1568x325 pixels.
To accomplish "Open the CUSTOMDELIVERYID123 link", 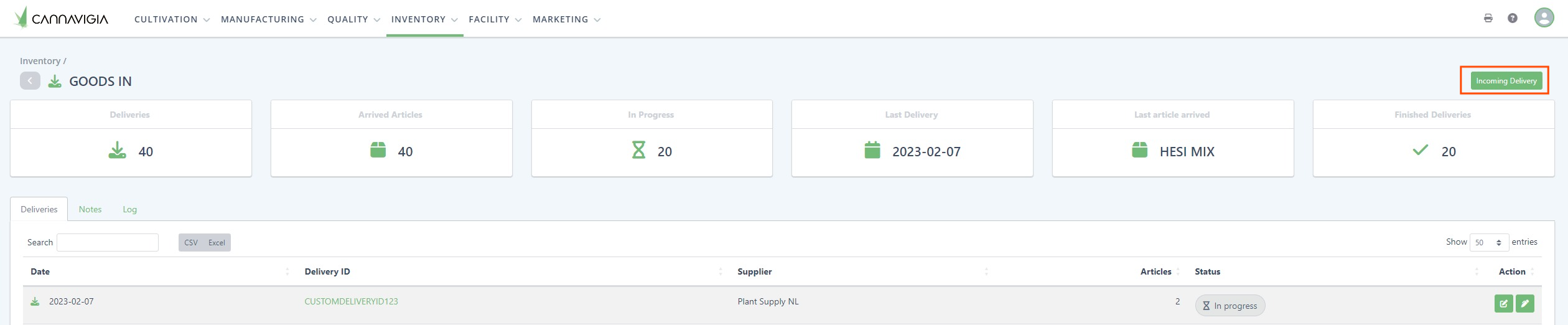I will [x=351, y=301].
